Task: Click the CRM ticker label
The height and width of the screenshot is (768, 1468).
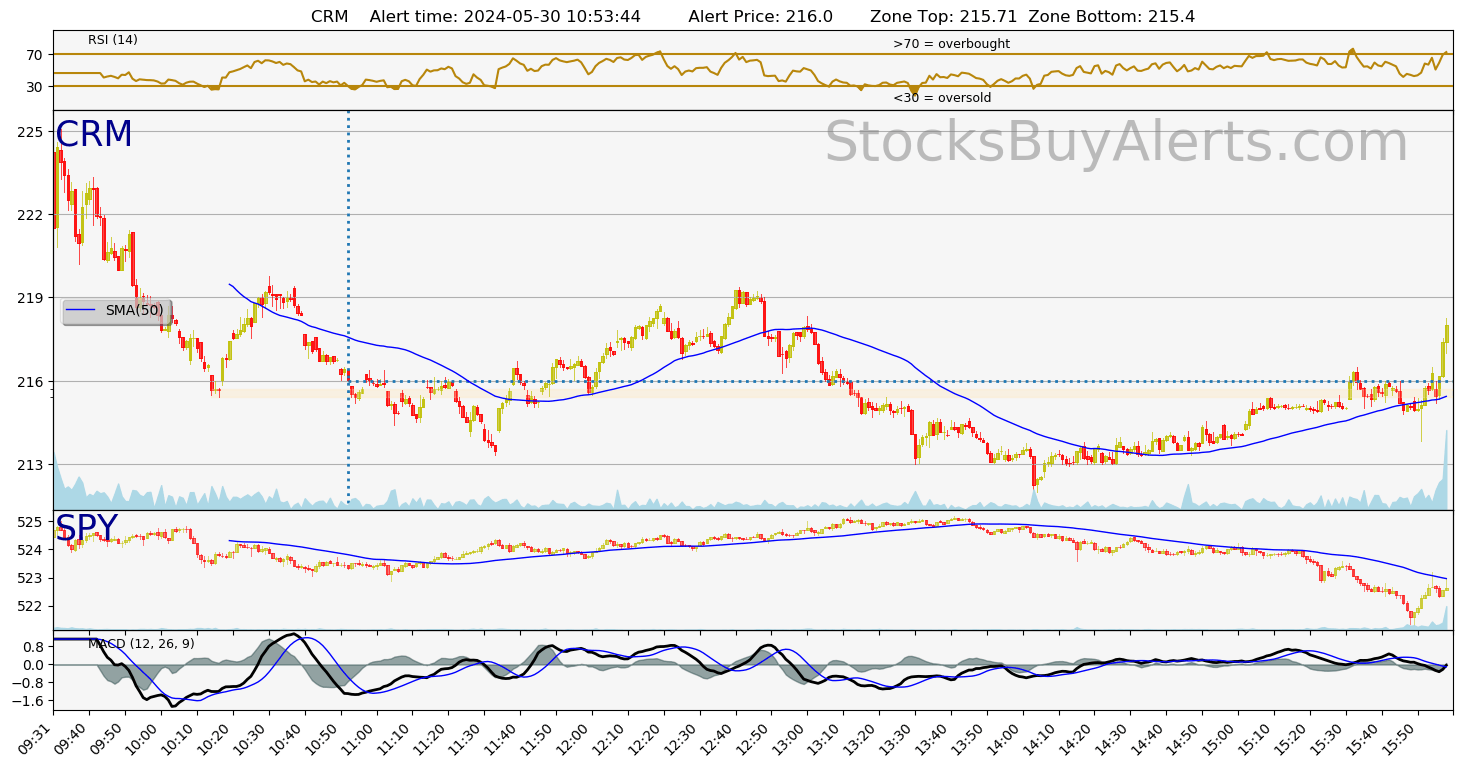Action: 94,135
